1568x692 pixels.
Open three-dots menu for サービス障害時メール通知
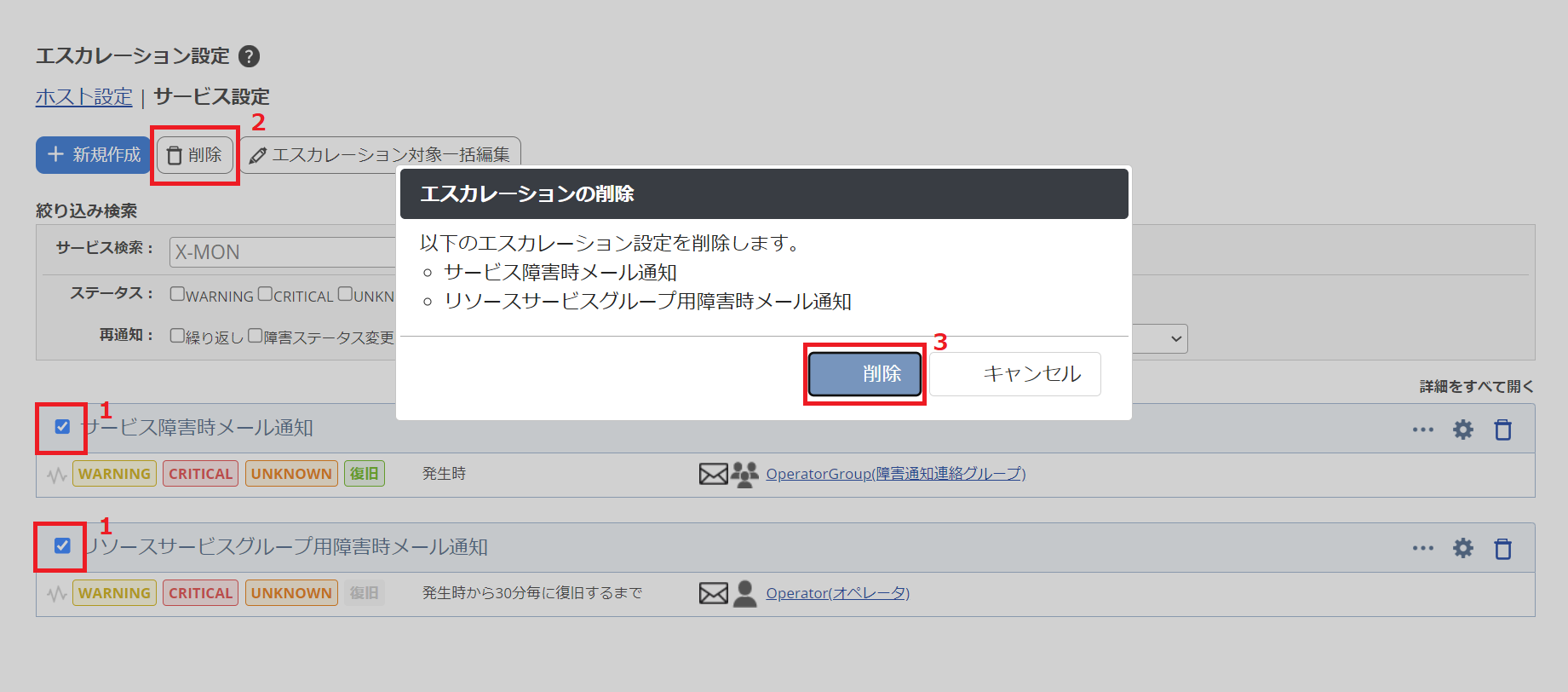click(x=1422, y=430)
